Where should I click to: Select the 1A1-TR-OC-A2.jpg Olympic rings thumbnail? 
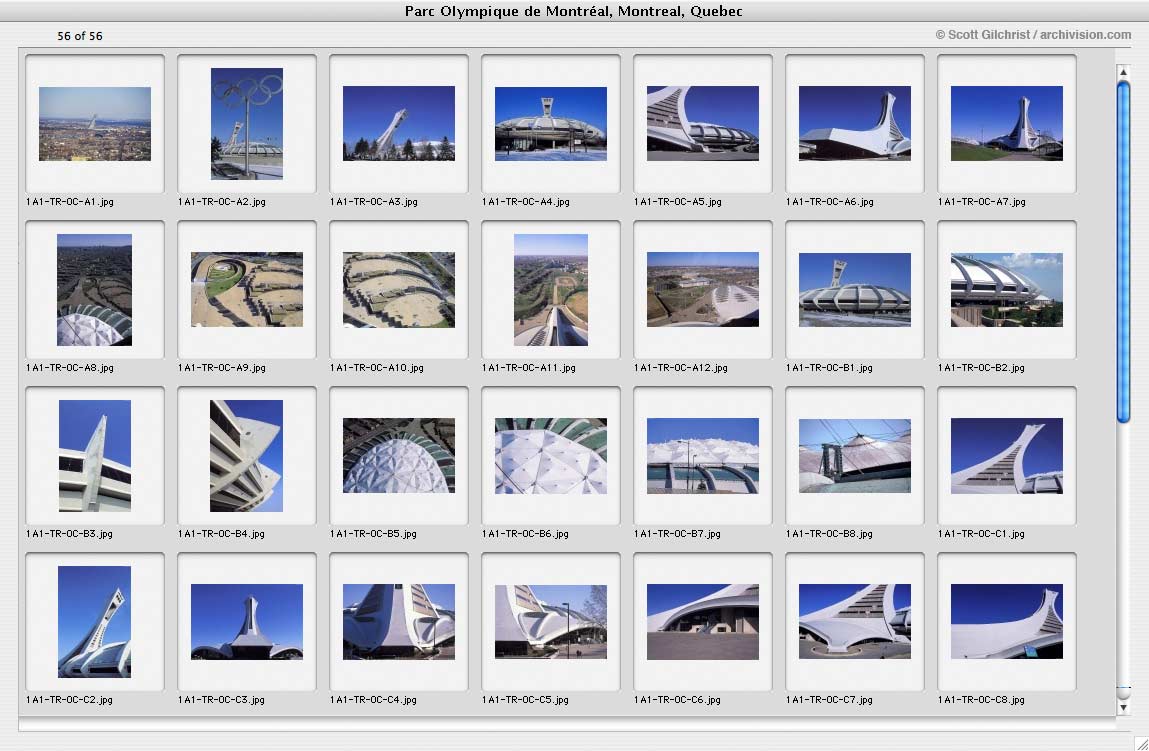pos(247,124)
